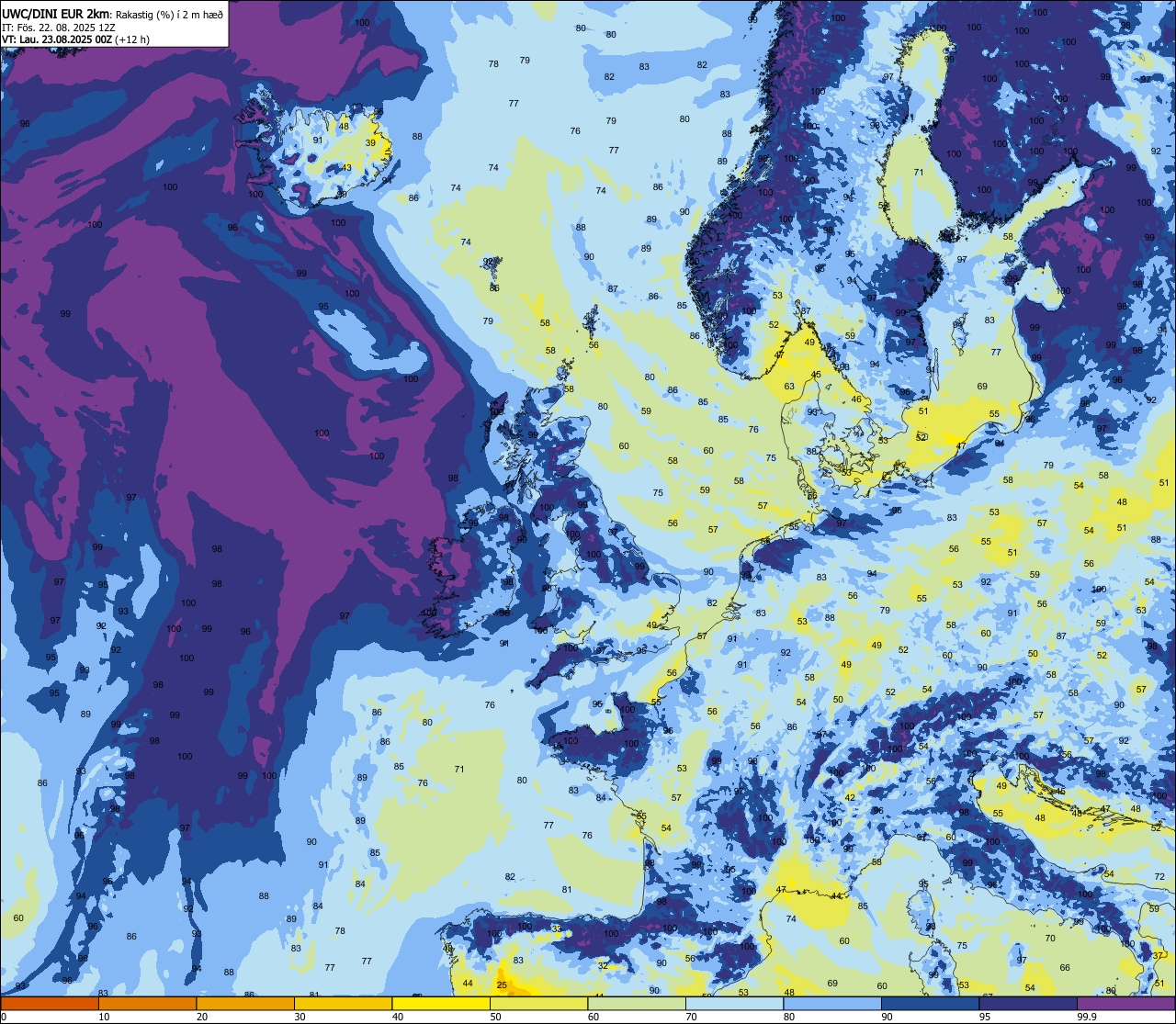Image resolution: width=1176 pixels, height=1024 pixels.
Task: Click the 'IT: Fös. 22. 08. 2025 12Z' init time line
Action: (x=58, y=28)
